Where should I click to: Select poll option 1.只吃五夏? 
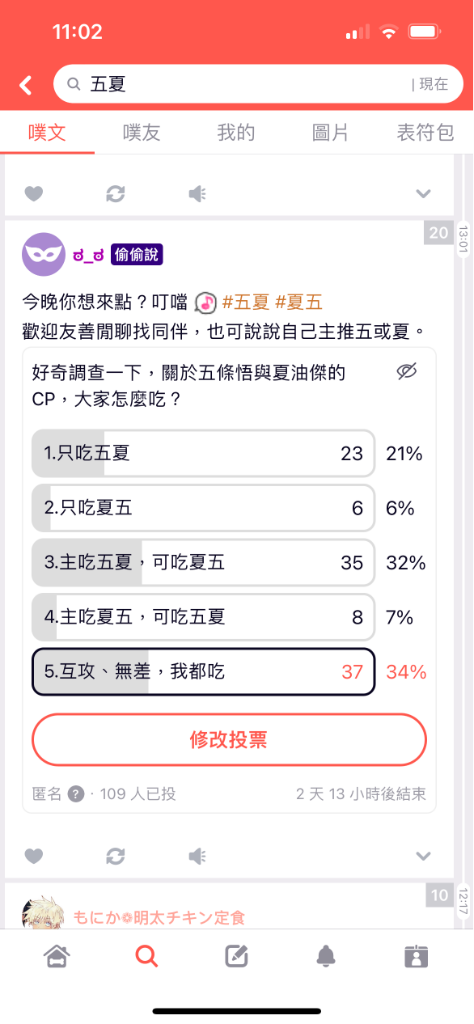coord(203,453)
